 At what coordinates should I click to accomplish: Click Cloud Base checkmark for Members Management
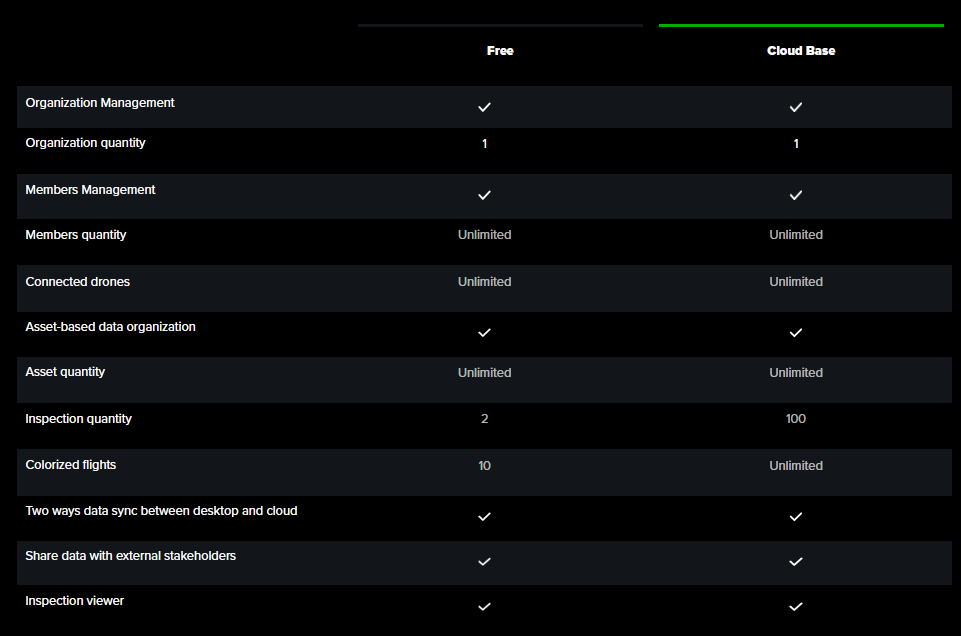[x=796, y=195]
